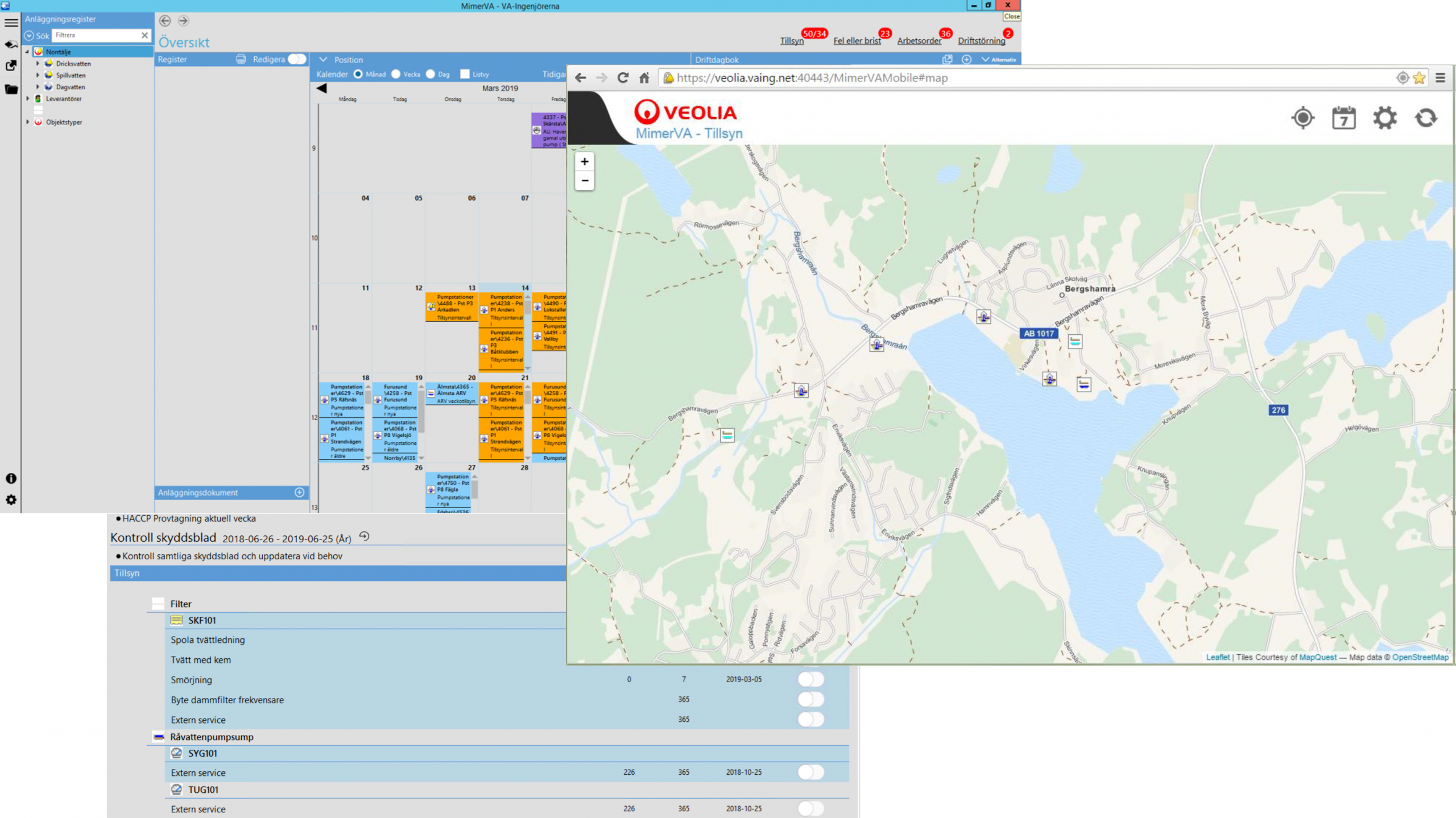Expand the Dricksvatten tree node
This screenshot has width=1456, height=818.
point(38,64)
